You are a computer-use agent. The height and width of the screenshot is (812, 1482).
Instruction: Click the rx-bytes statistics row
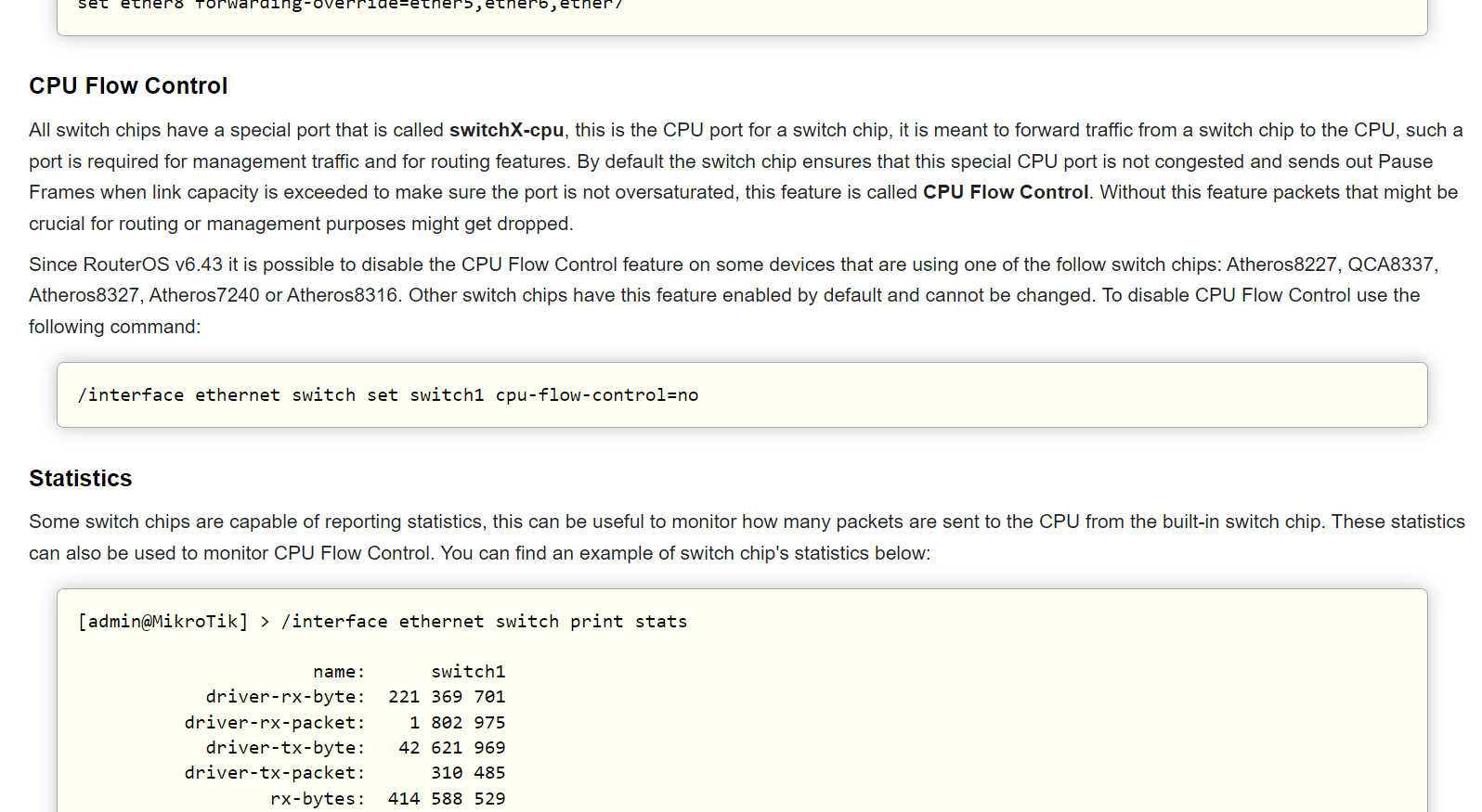point(387,799)
